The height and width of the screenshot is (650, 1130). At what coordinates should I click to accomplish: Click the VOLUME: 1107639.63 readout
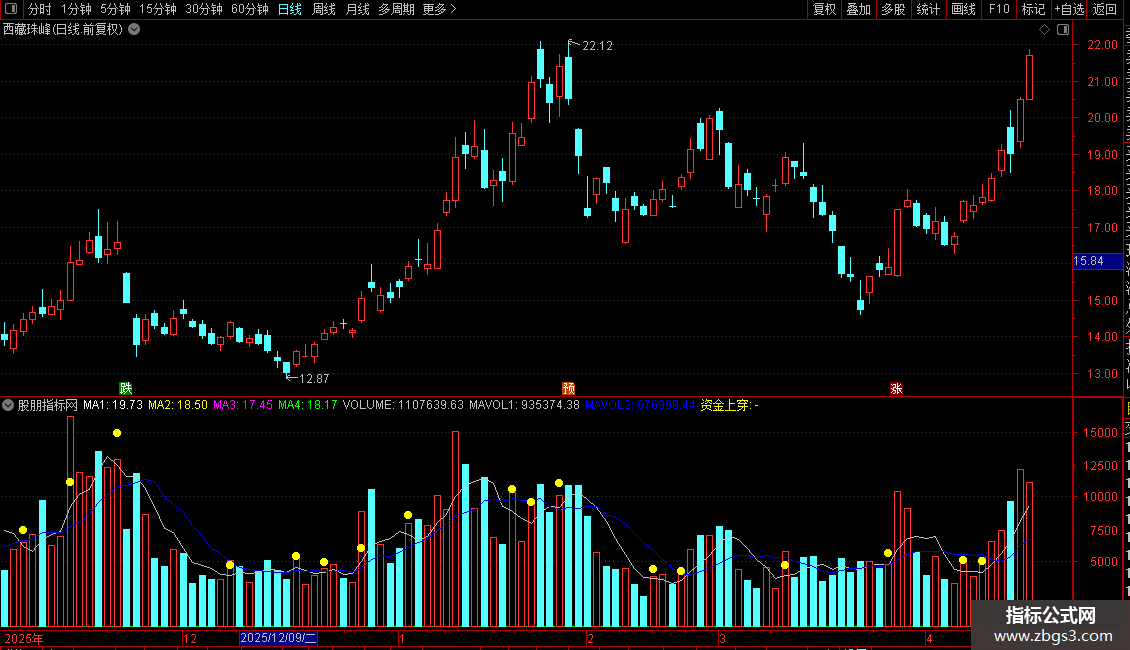(403, 405)
